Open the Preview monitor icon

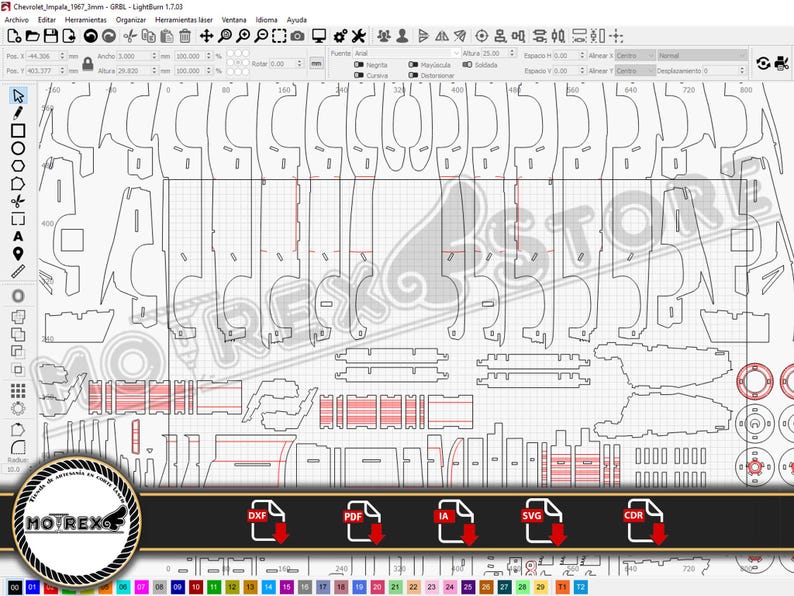pyautogui.click(x=319, y=36)
